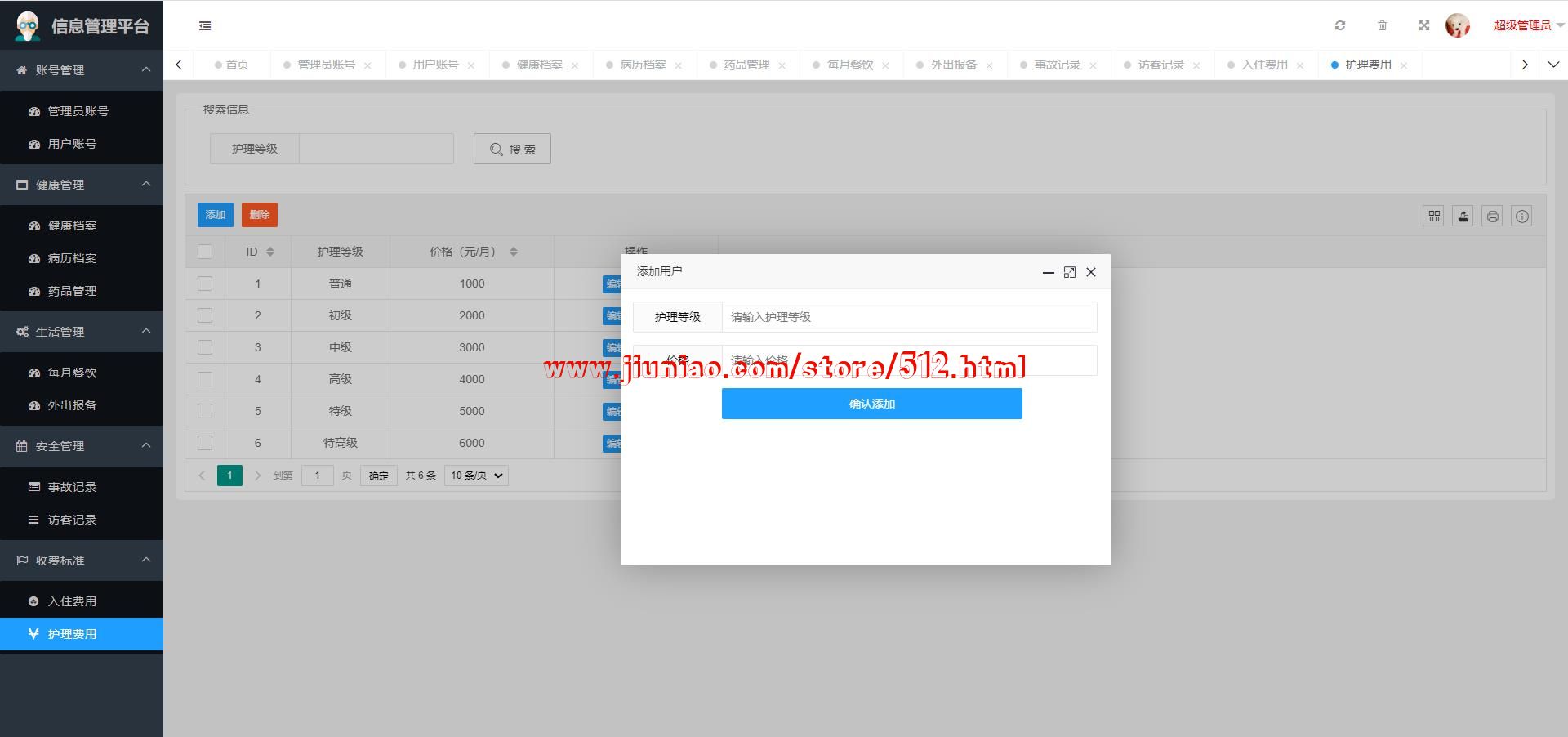Open 药品管理 in the sidebar
Viewport: 1568px width, 737px height.
[x=82, y=291]
